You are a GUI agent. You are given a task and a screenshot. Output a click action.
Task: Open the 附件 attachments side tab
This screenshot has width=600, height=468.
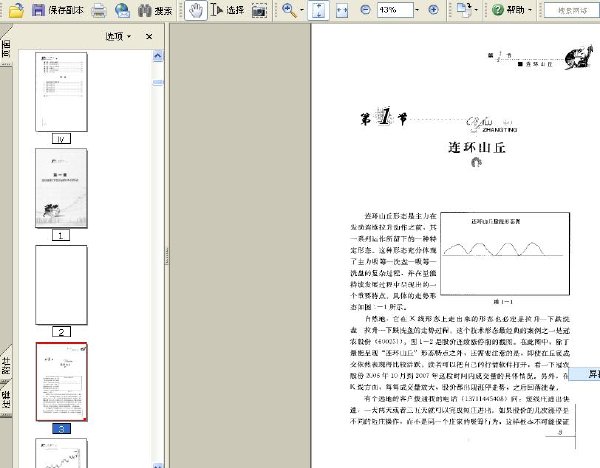(6, 365)
